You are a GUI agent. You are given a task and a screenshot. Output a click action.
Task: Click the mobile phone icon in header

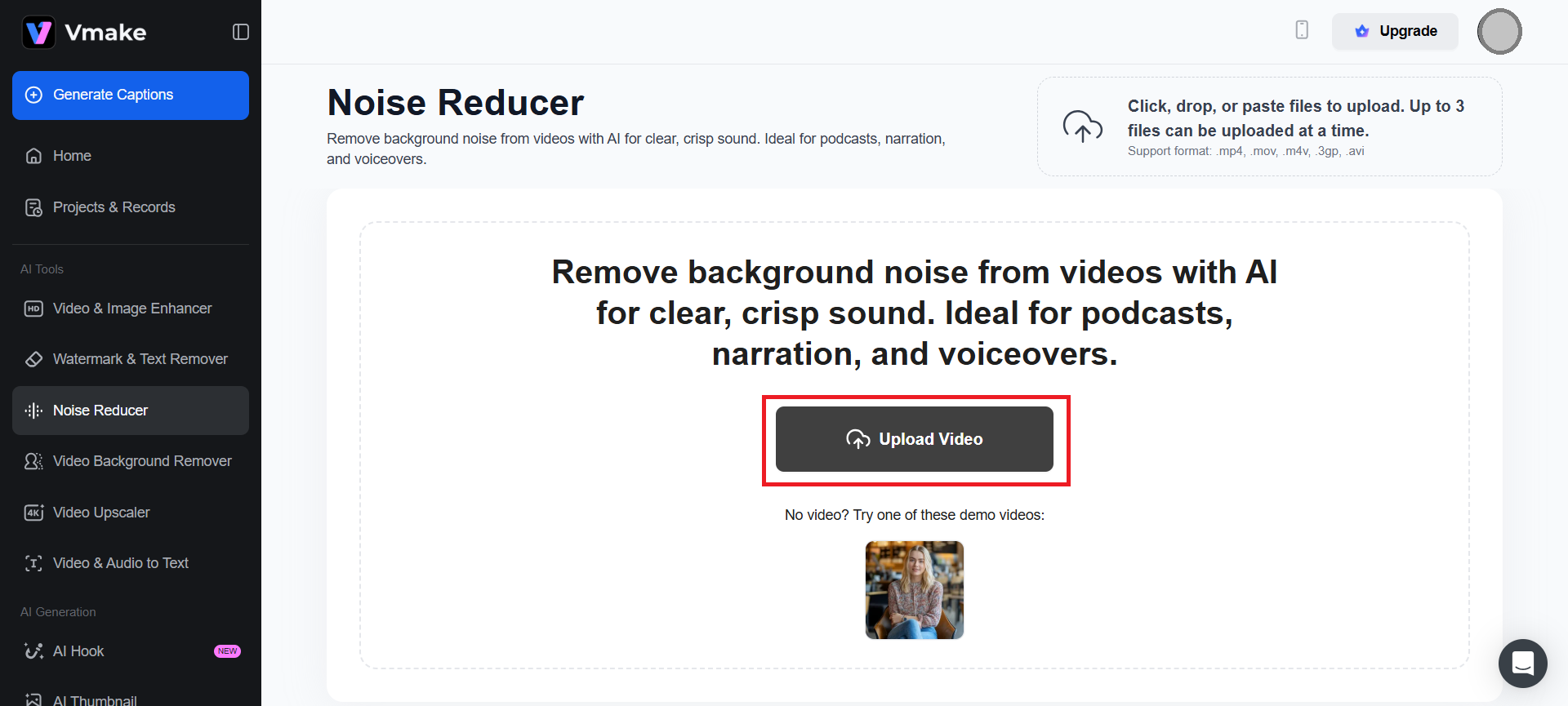pos(1302,30)
